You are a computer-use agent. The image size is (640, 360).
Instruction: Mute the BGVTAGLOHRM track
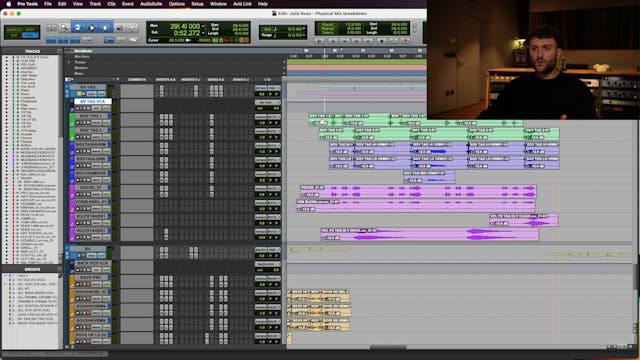tap(88, 165)
